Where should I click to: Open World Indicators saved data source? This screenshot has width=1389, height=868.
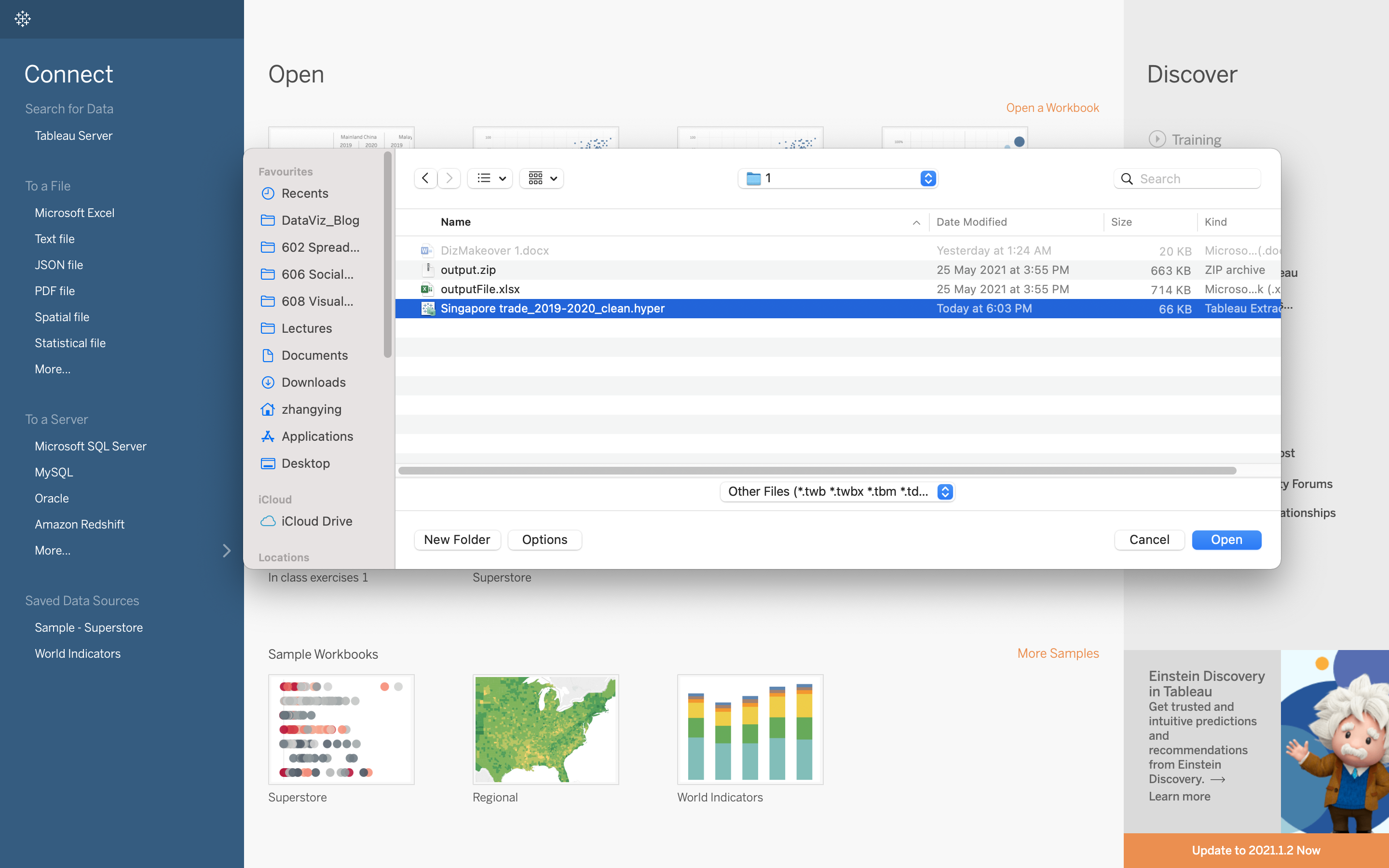click(78, 654)
